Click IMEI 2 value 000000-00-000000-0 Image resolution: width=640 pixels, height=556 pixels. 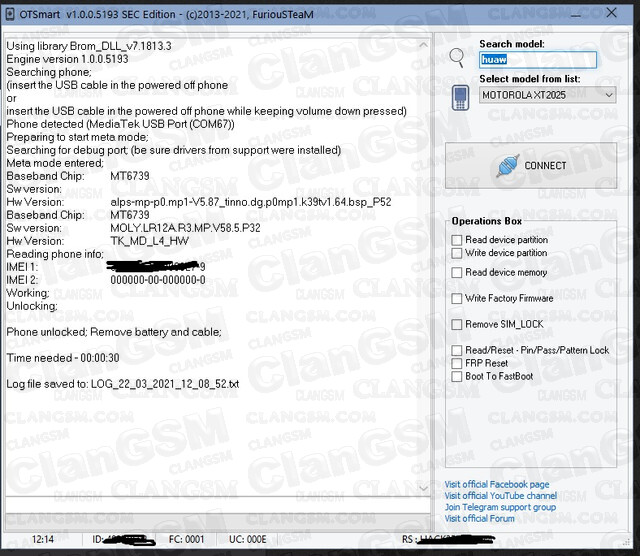[158, 280]
